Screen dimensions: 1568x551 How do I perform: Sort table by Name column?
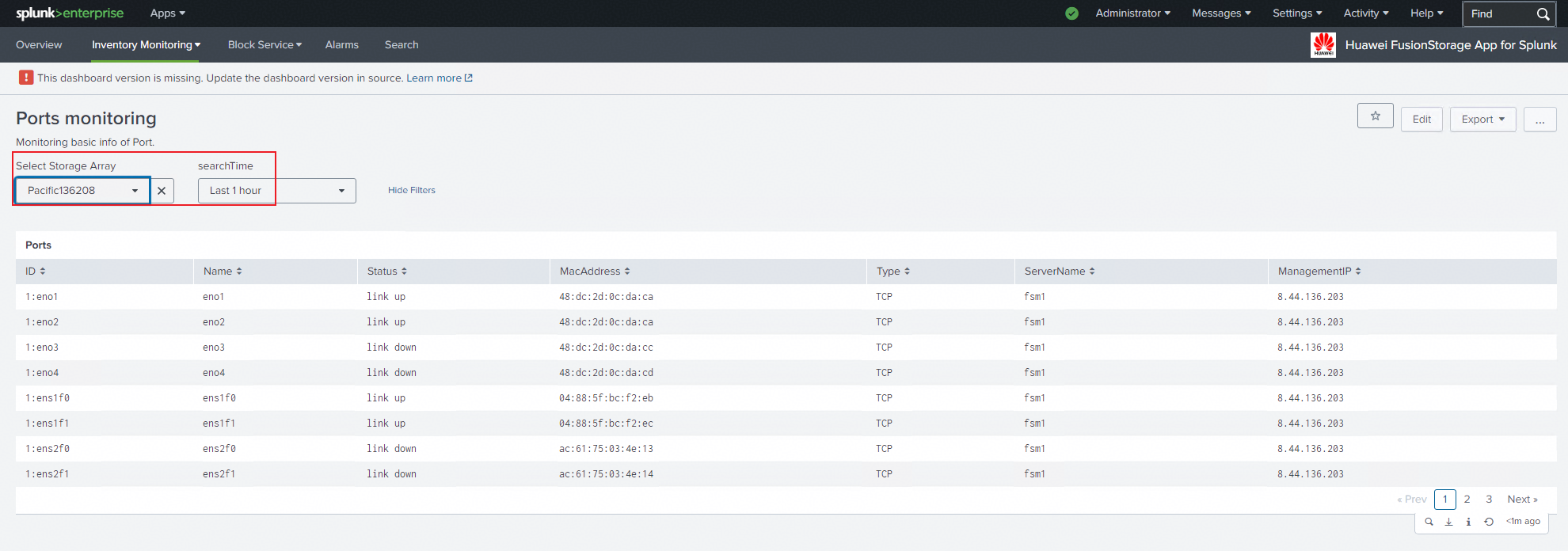click(223, 272)
